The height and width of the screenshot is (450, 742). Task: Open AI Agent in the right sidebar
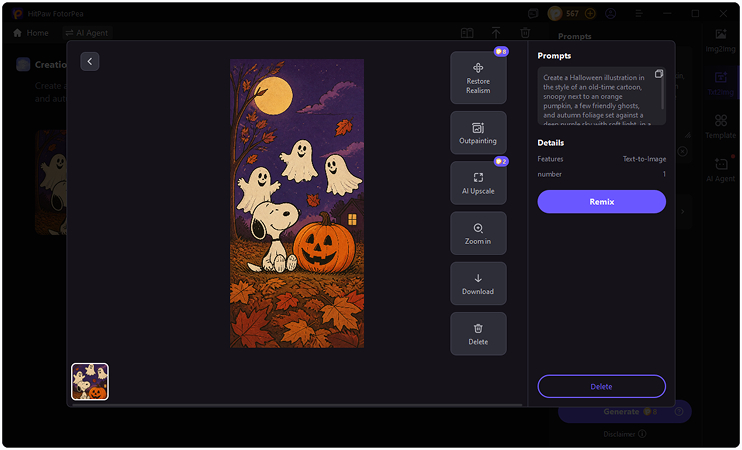720,169
